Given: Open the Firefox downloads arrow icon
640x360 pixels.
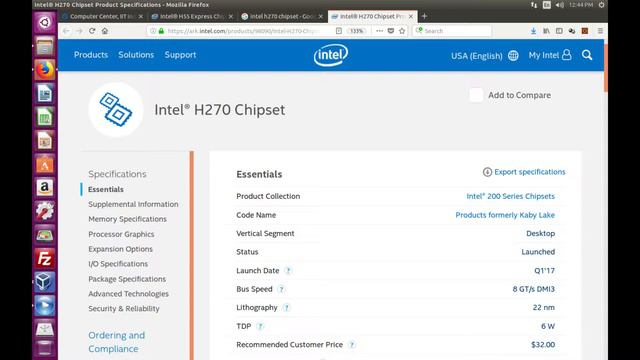Looking at the screenshot, I should [533, 31].
